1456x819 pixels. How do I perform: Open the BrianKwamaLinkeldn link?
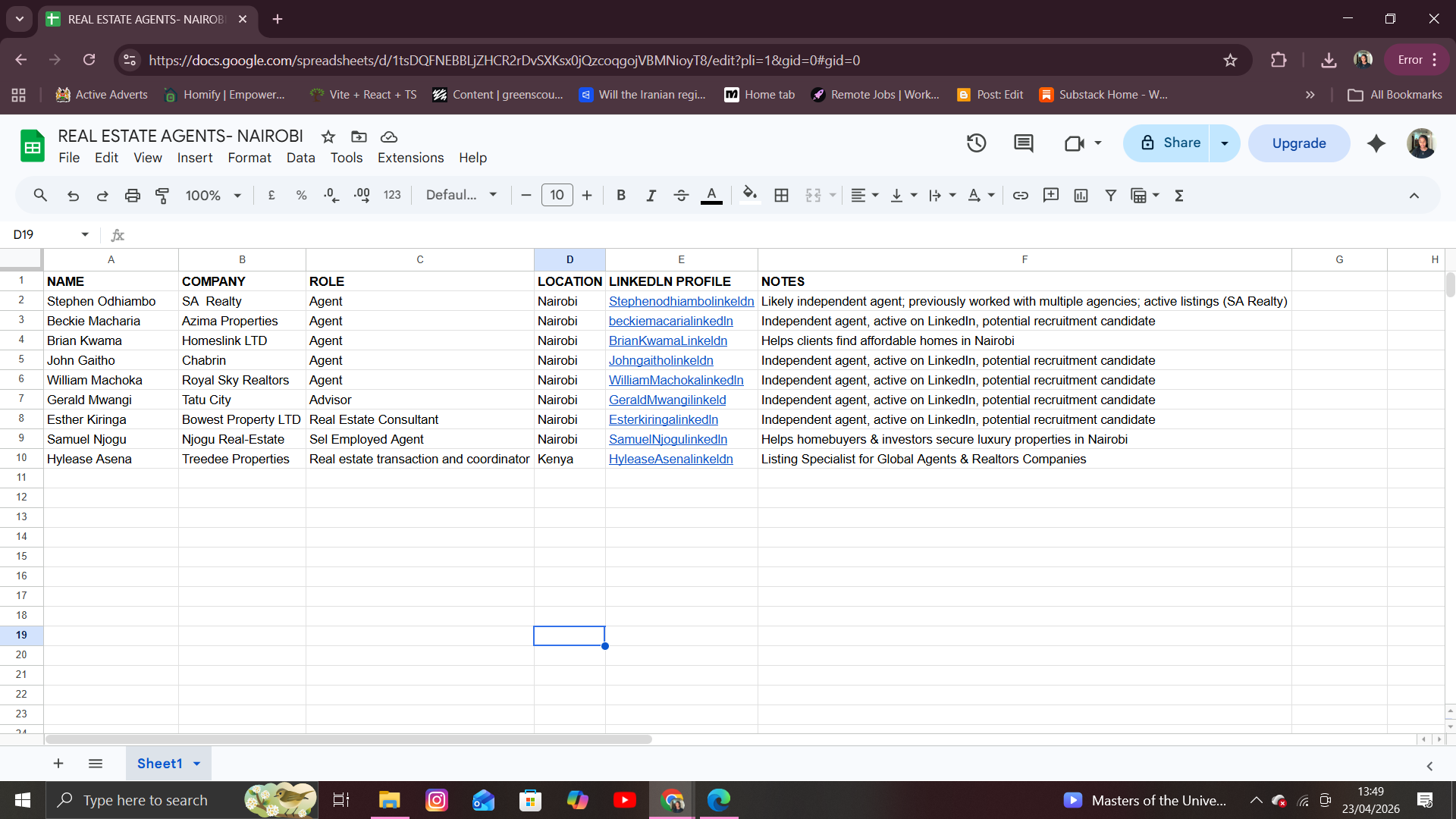(667, 340)
